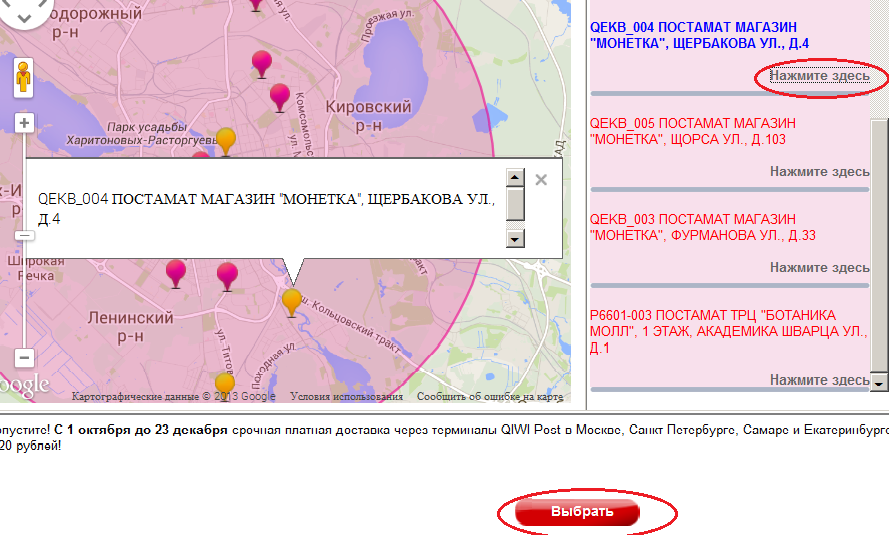Click Нажмите здесь under P6601-003

pyautogui.click(x=819, y=380)
